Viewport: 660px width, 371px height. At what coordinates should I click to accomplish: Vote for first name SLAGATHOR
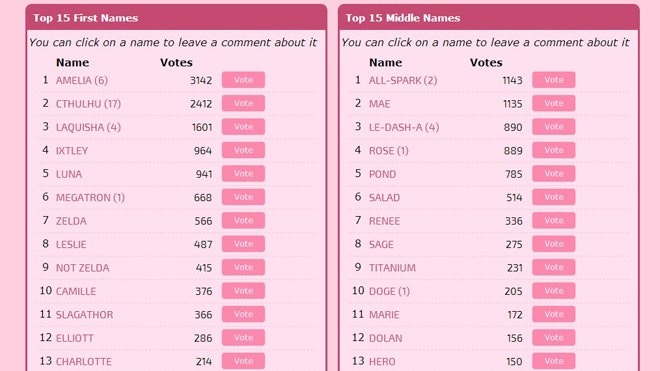point(243,314)
